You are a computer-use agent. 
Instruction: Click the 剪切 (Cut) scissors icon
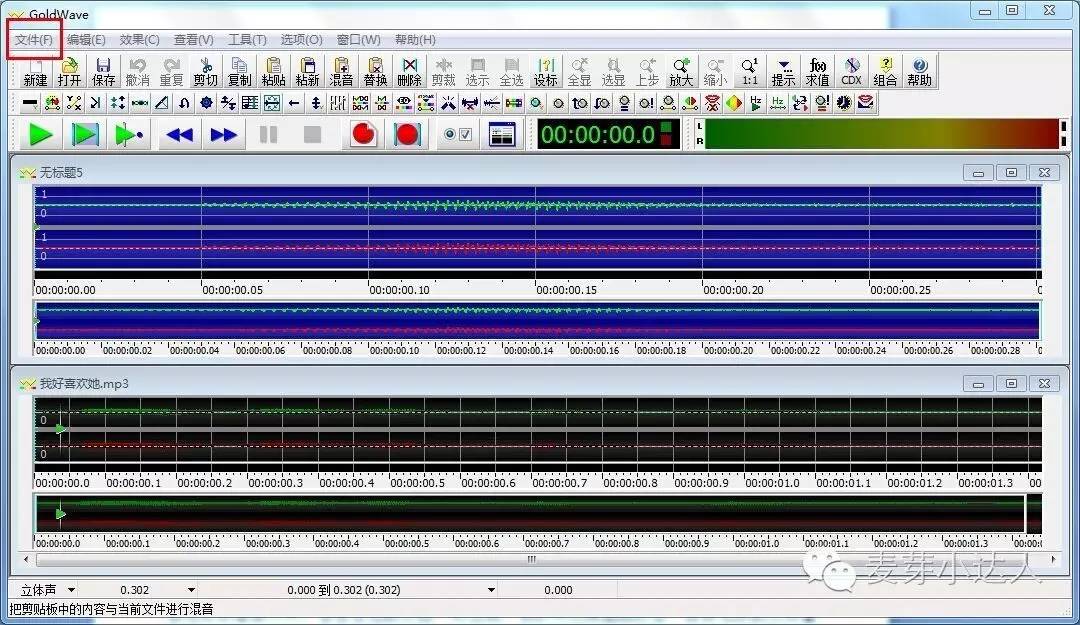point(205,72)
